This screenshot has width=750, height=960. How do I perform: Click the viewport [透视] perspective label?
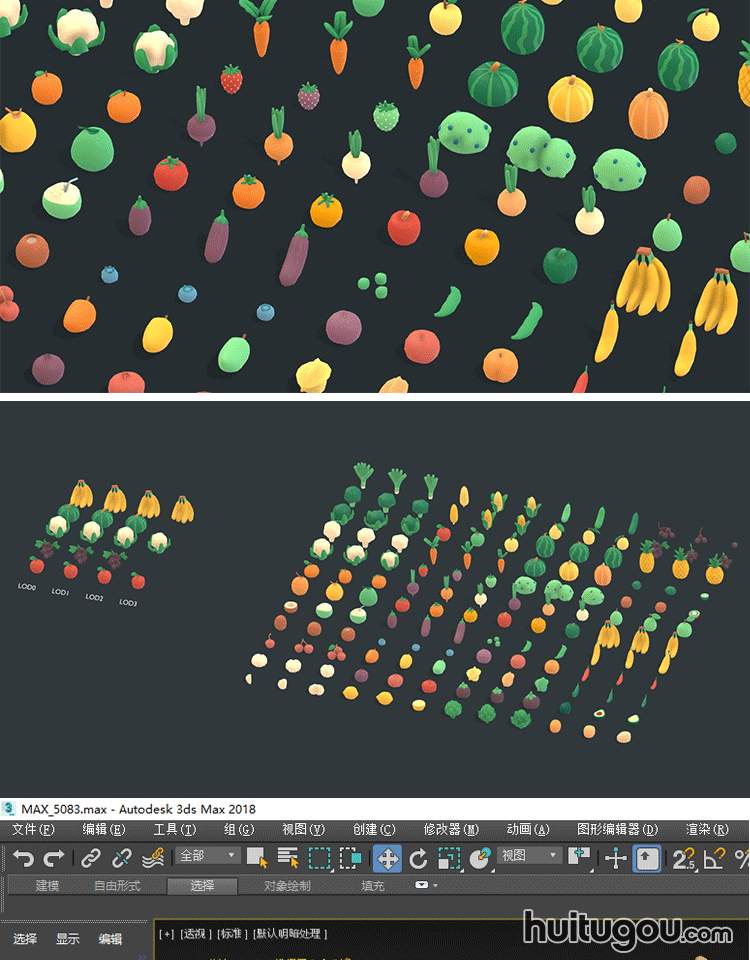pos(195,934)
